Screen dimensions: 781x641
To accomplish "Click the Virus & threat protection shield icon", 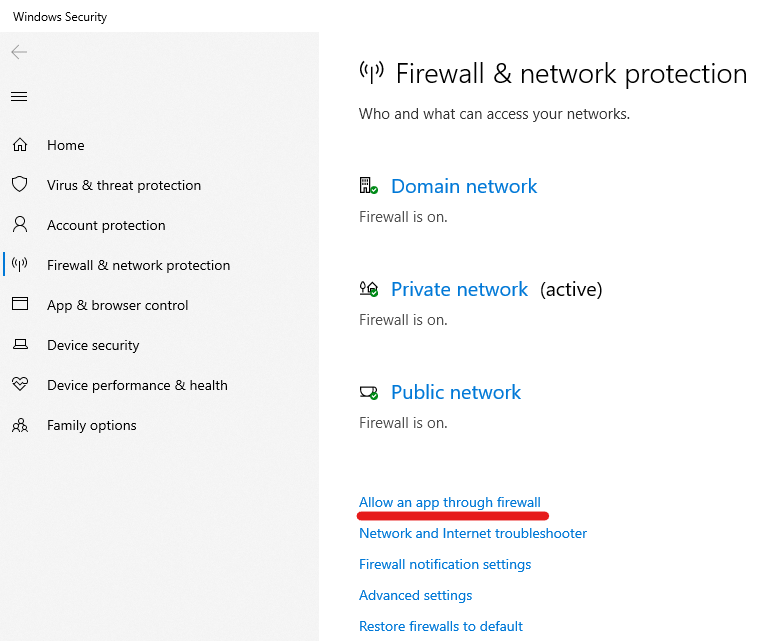I will point(19,185).
